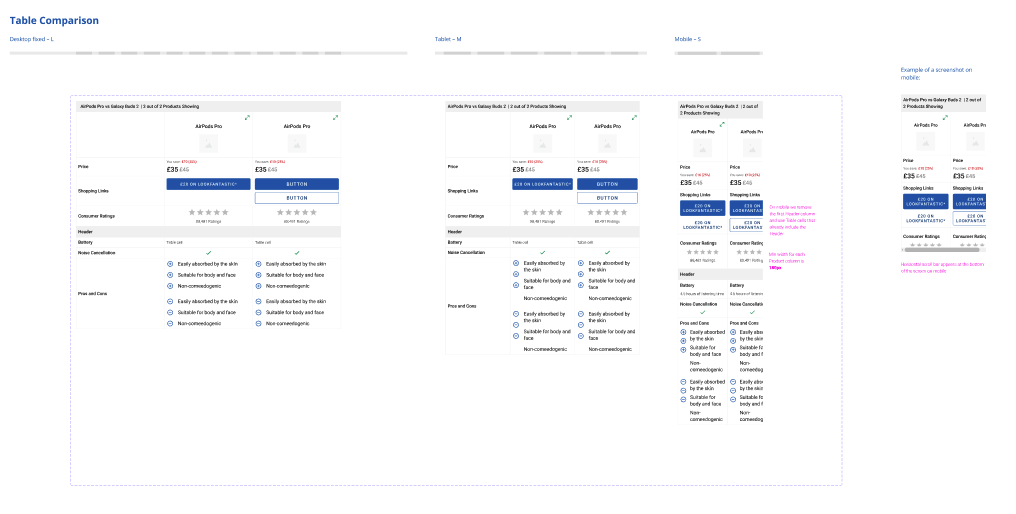Click the 'Consumer Ratings' row label in the Desktop table
This screenshot has width=1016, height=514.
coord(97,216)
